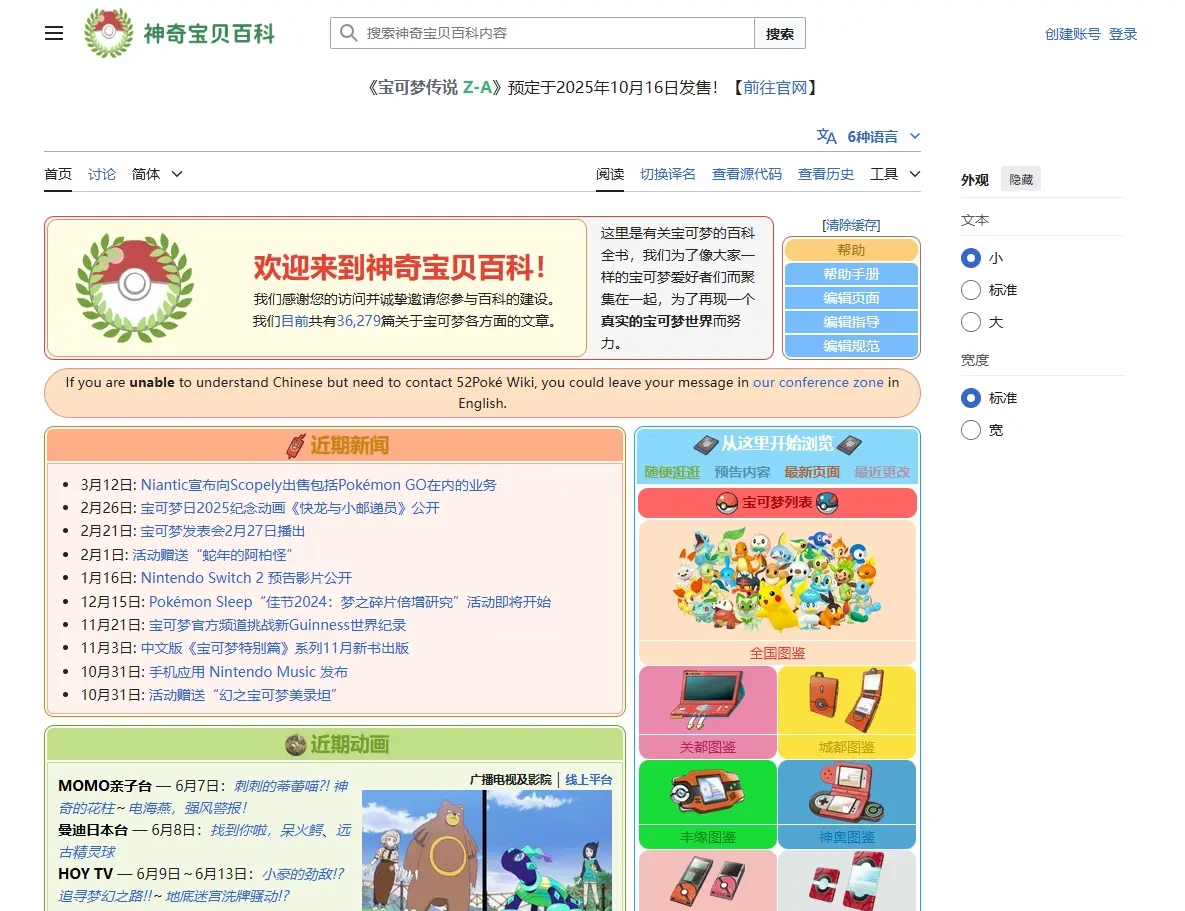
Task: Click the 清除缓存 link
Action: click(x=851, y=225)
